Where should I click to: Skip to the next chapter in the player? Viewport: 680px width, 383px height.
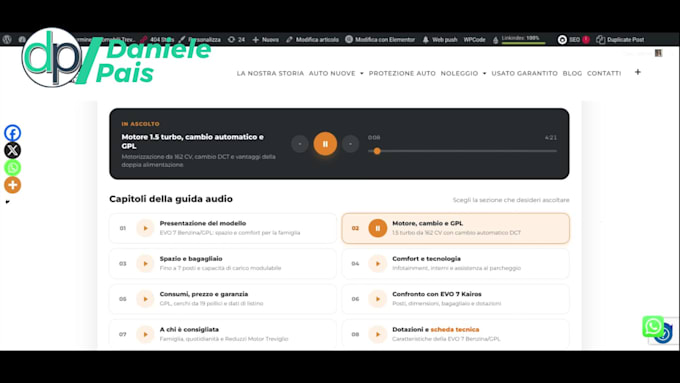point(350,144)
